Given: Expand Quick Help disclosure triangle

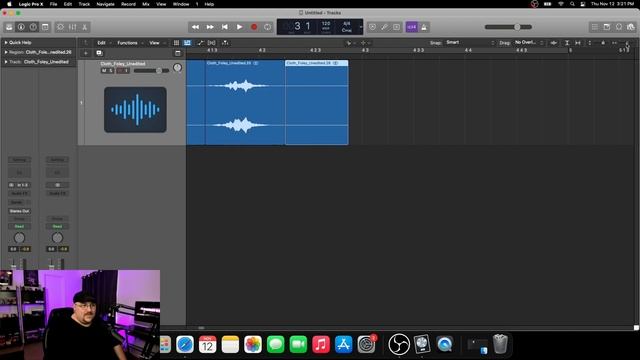Looking at the screenshot, I should [6, 42].
